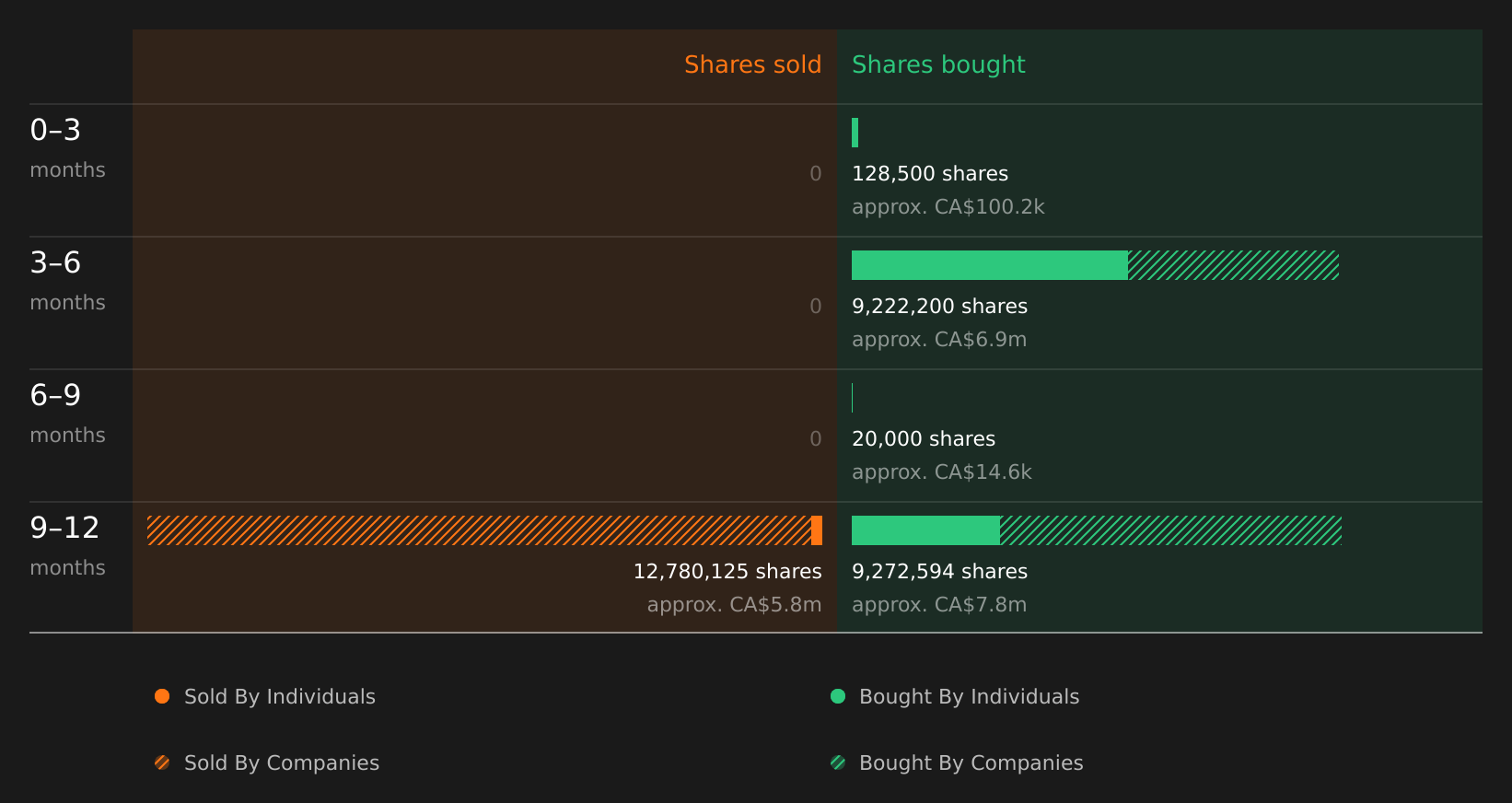
Task: Click the 0–3 months bought bar
Action: [855, 133]
